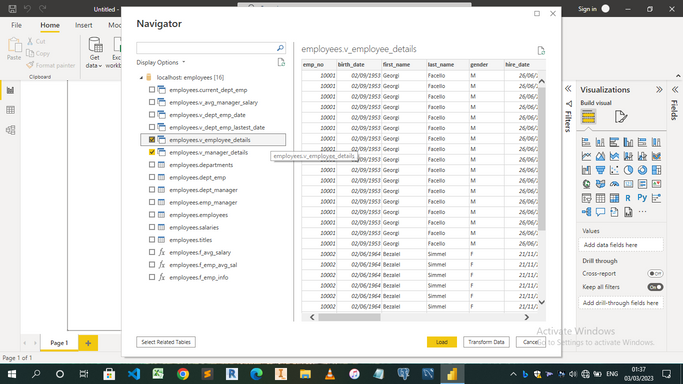Expand the Fields pane
683x384 pixels.
(x=675, y=90)
